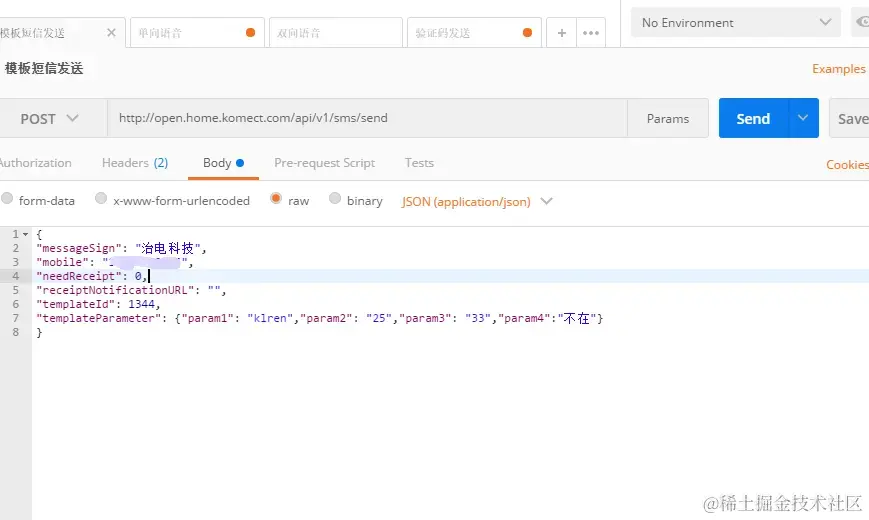Open the No Environment dropdown
The height and width of the screenshot is (520, 869).
click(x=735, y=22)
